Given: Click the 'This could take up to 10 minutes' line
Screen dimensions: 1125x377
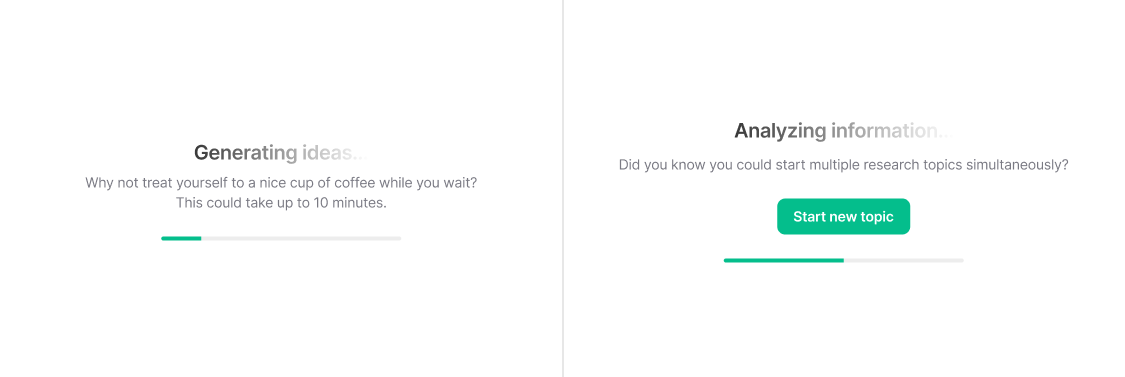Looking at the screenshot, I should pyautogui.click(x=281, y=203).
